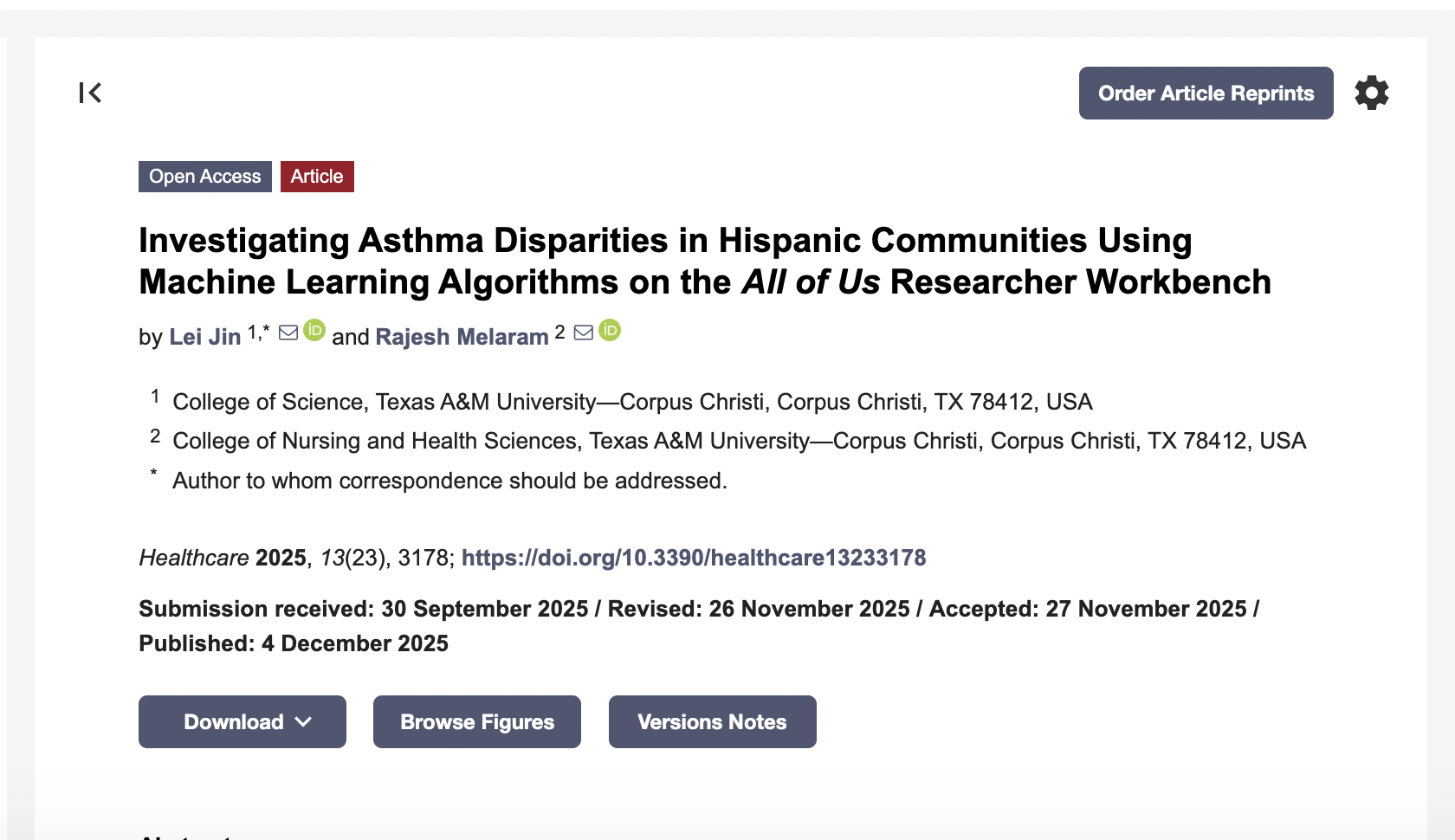The image size is (1455, 840).
Task: Expand the Download options chevron
Action: 303,721
